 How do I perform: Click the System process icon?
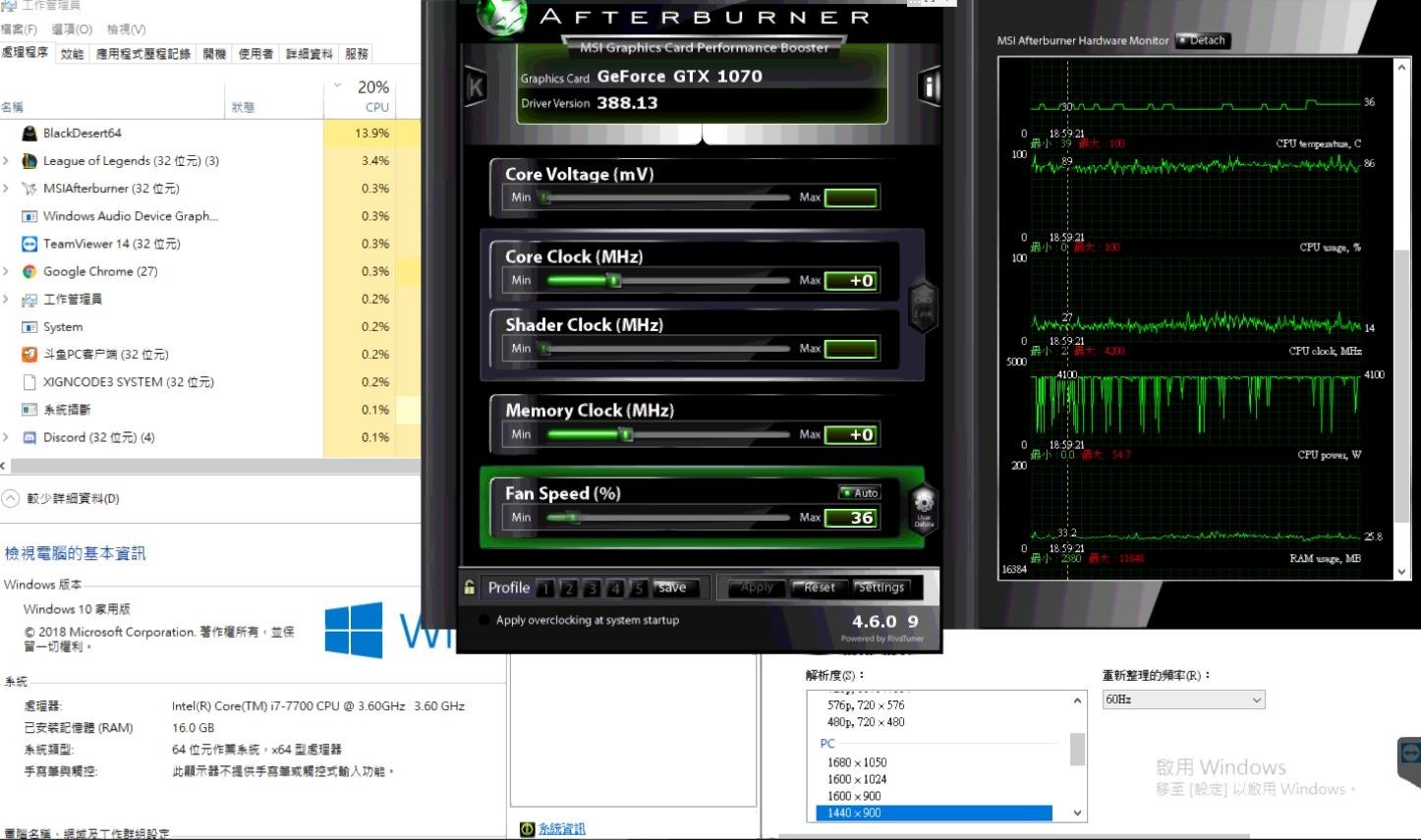click(29, 327)
